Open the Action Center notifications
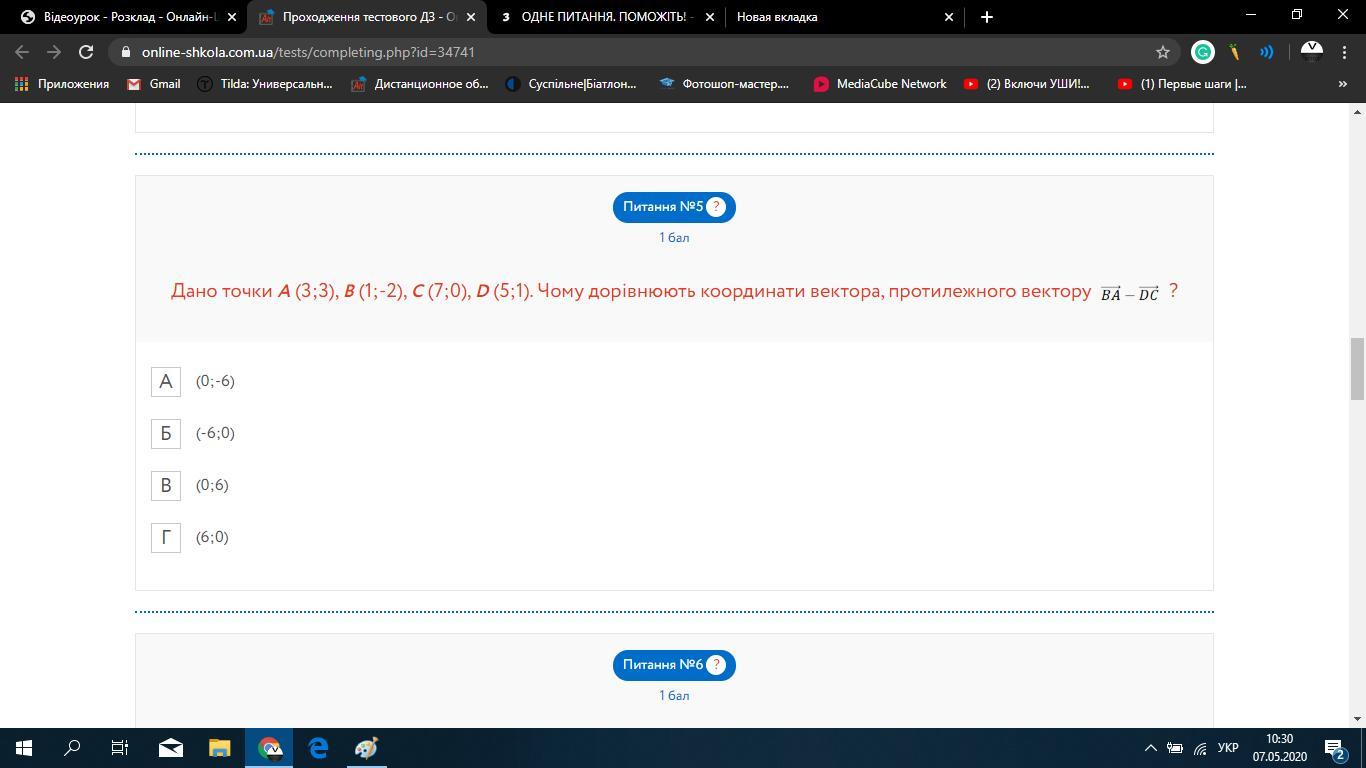 [x=1334, y=748]
